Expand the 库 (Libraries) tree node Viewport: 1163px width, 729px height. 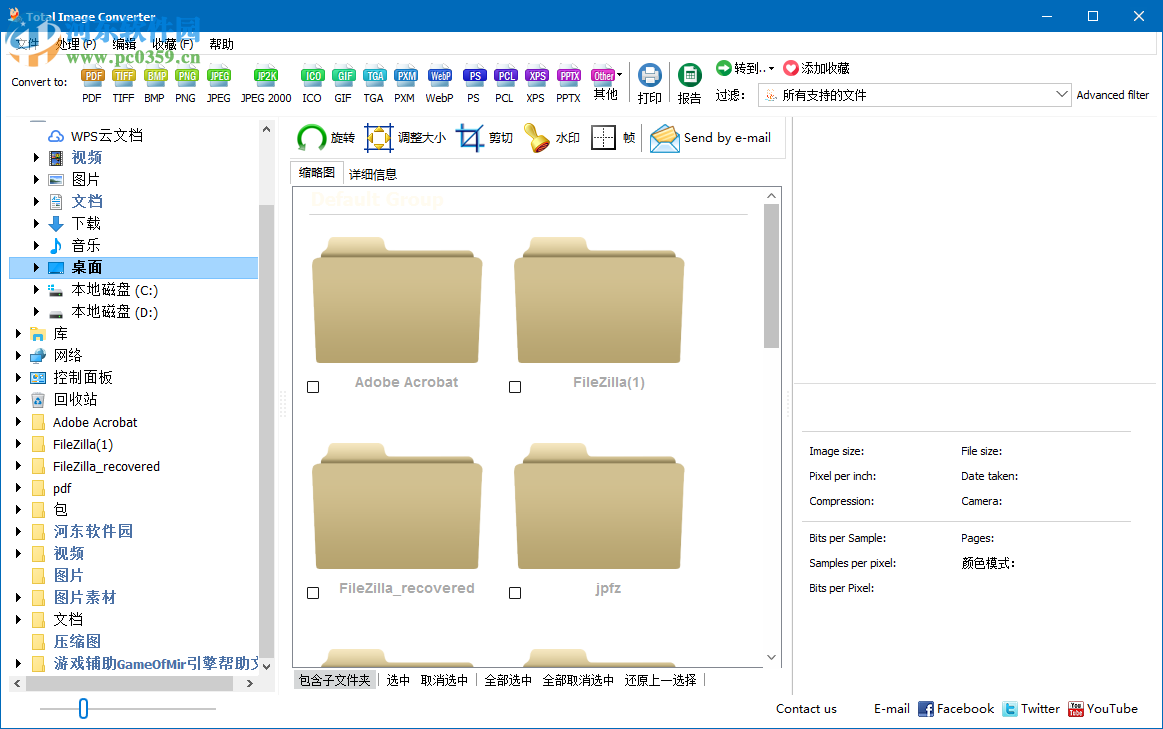[19, 334]
